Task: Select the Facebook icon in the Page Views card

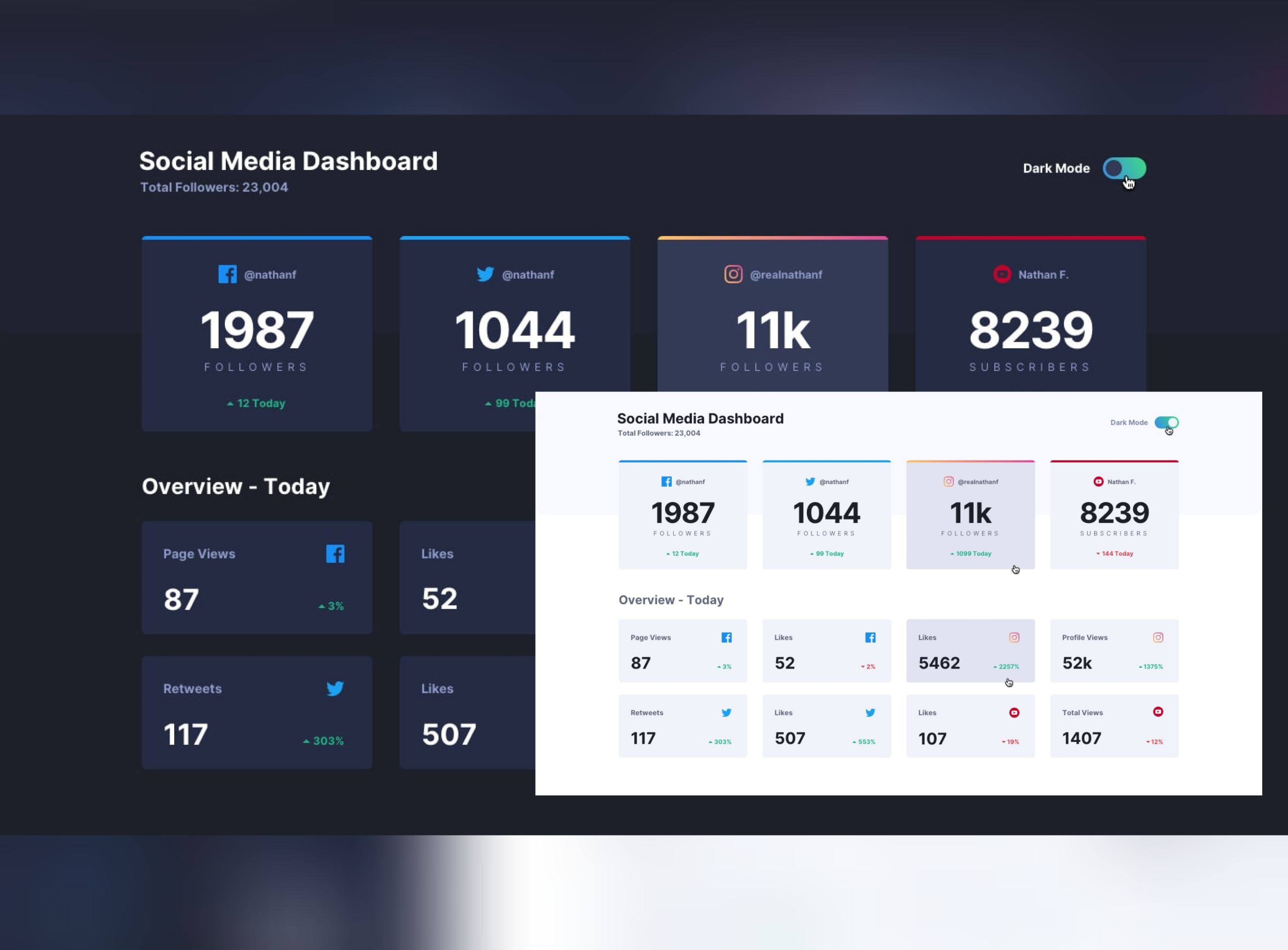Action: 335,554
